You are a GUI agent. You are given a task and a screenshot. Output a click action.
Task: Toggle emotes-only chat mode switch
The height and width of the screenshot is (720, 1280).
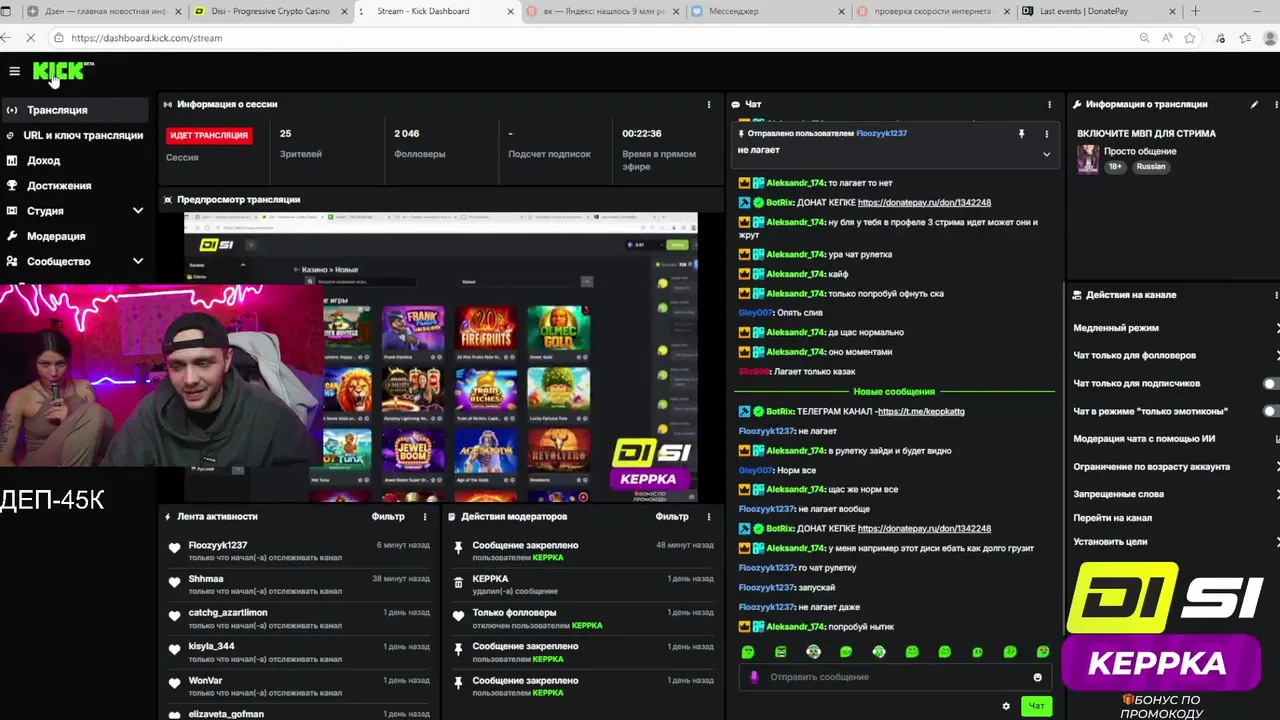pos(1270,411)
